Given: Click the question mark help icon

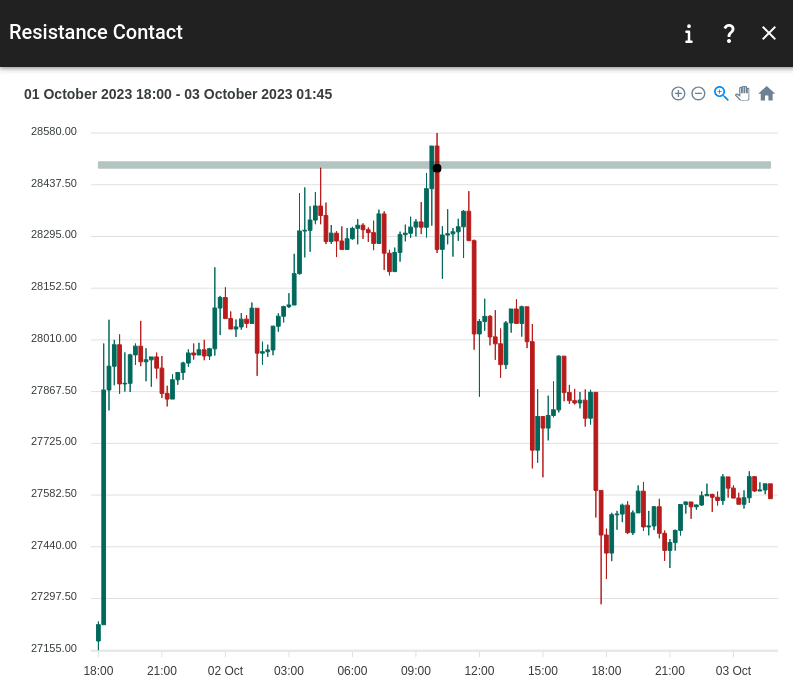Looking at the screenshot, I should (729, 34).
